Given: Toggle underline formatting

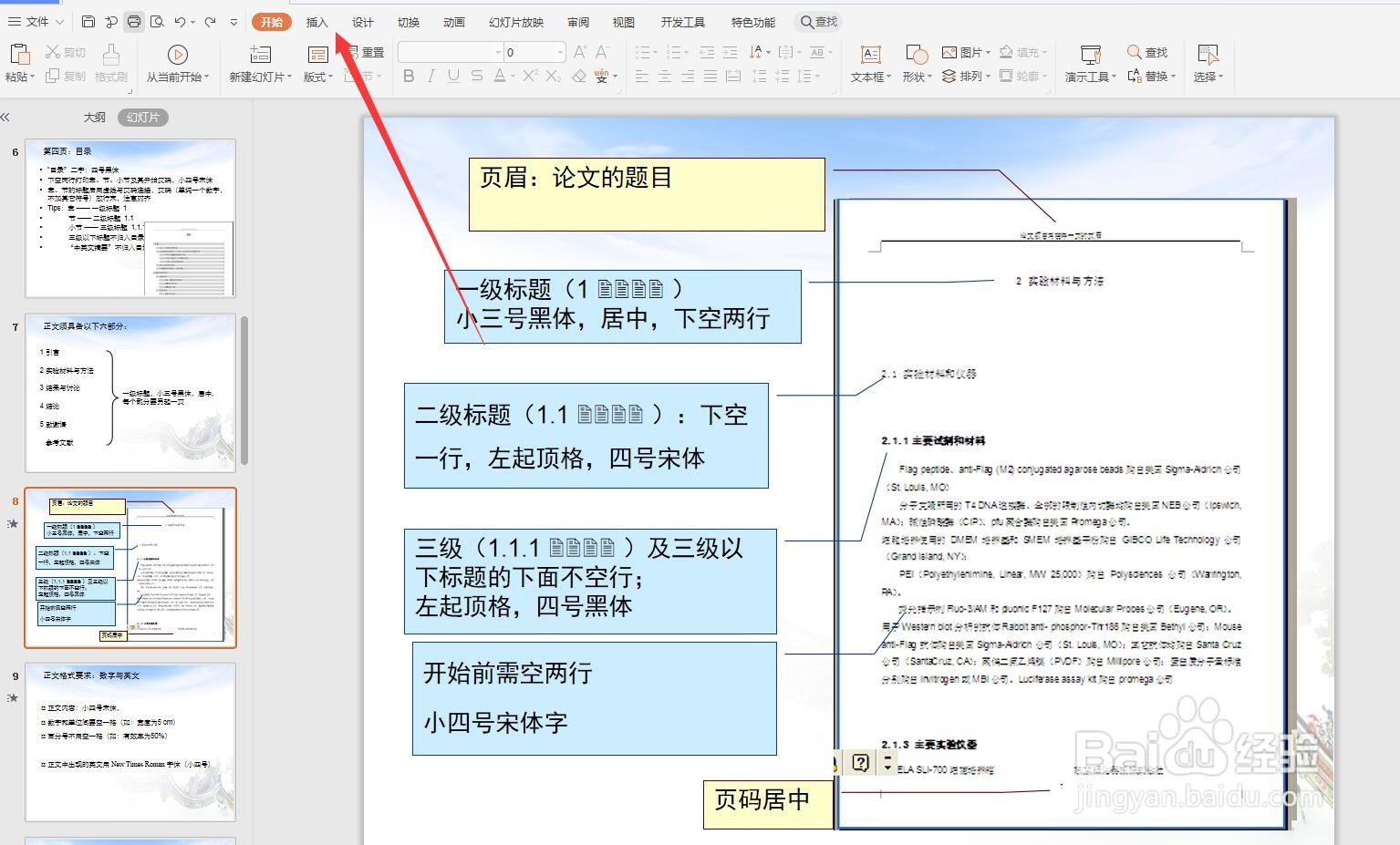Looking at the screenshot, I should click(451, 77).
